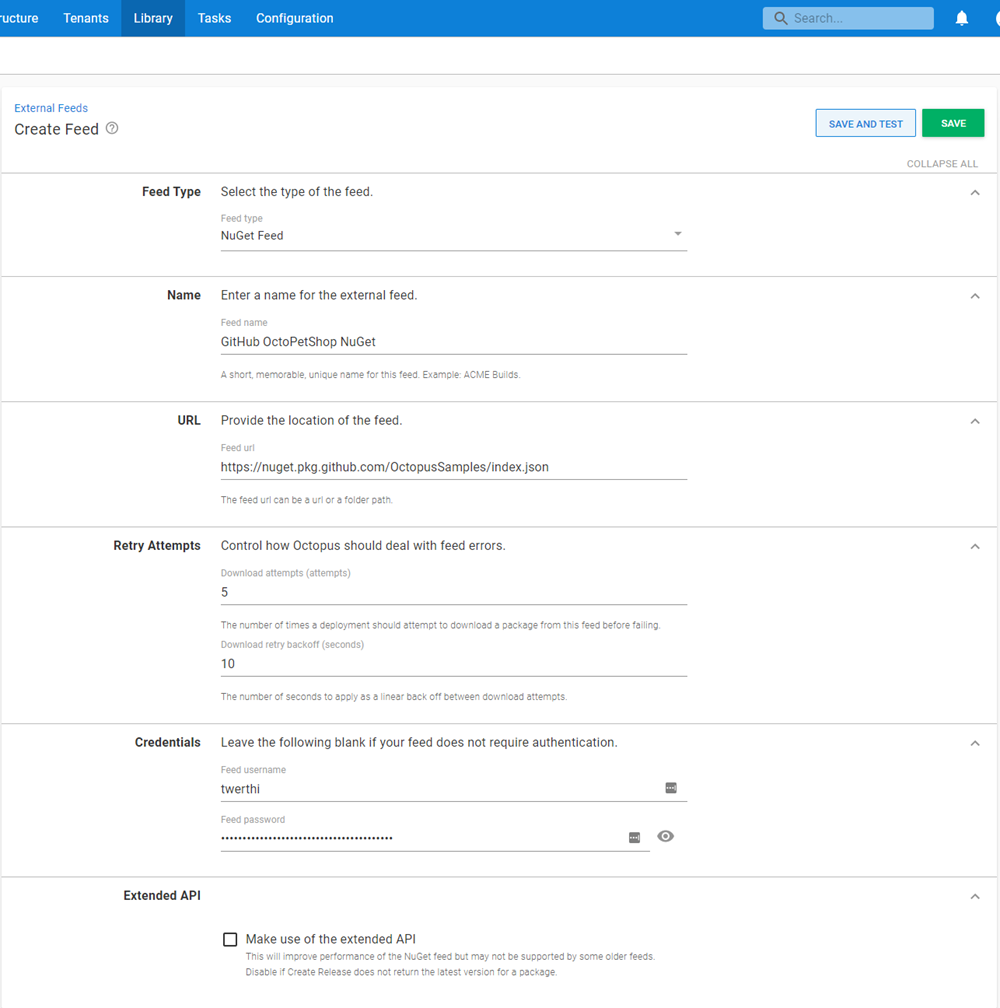Open the Configuration tab

294,18
